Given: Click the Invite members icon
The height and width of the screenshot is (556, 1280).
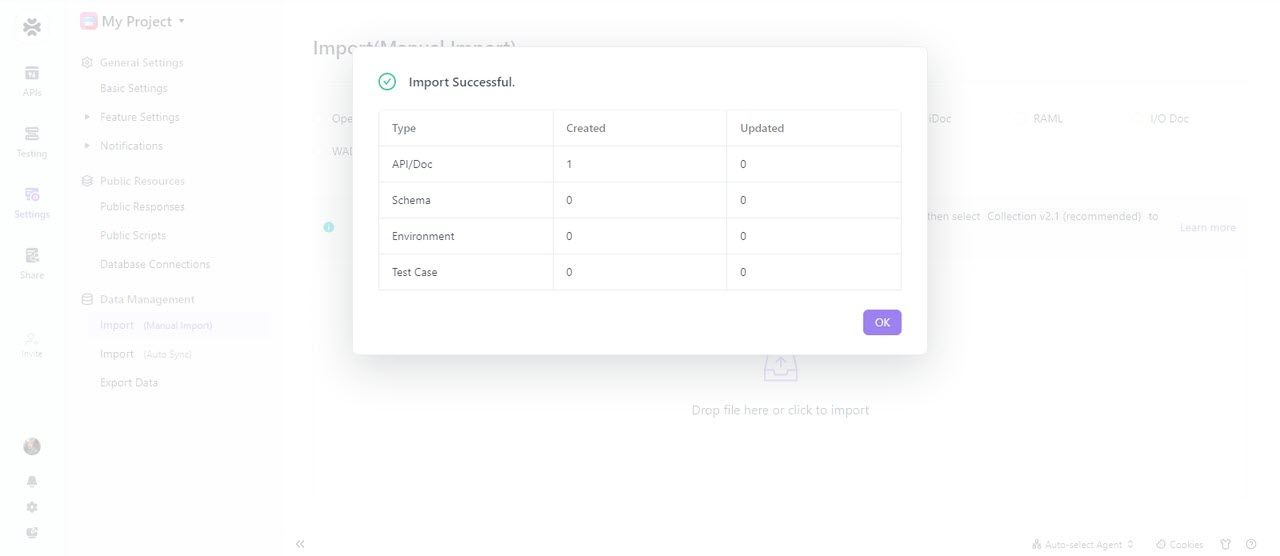Looking at the screenshot, I should (32, 344).
